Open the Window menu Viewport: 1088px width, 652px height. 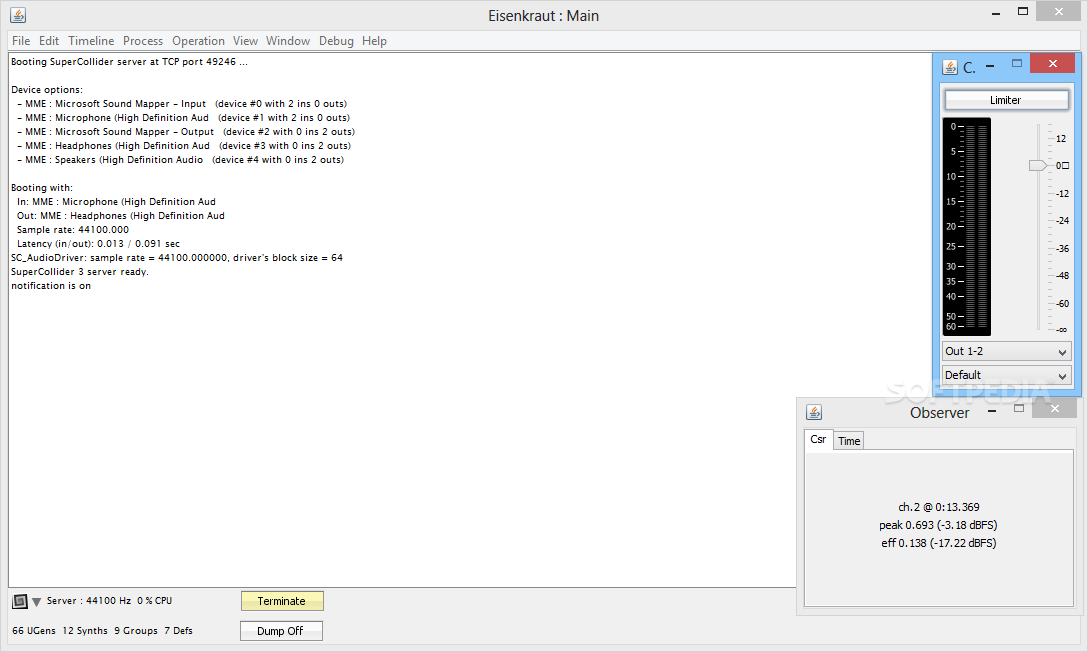288,41
